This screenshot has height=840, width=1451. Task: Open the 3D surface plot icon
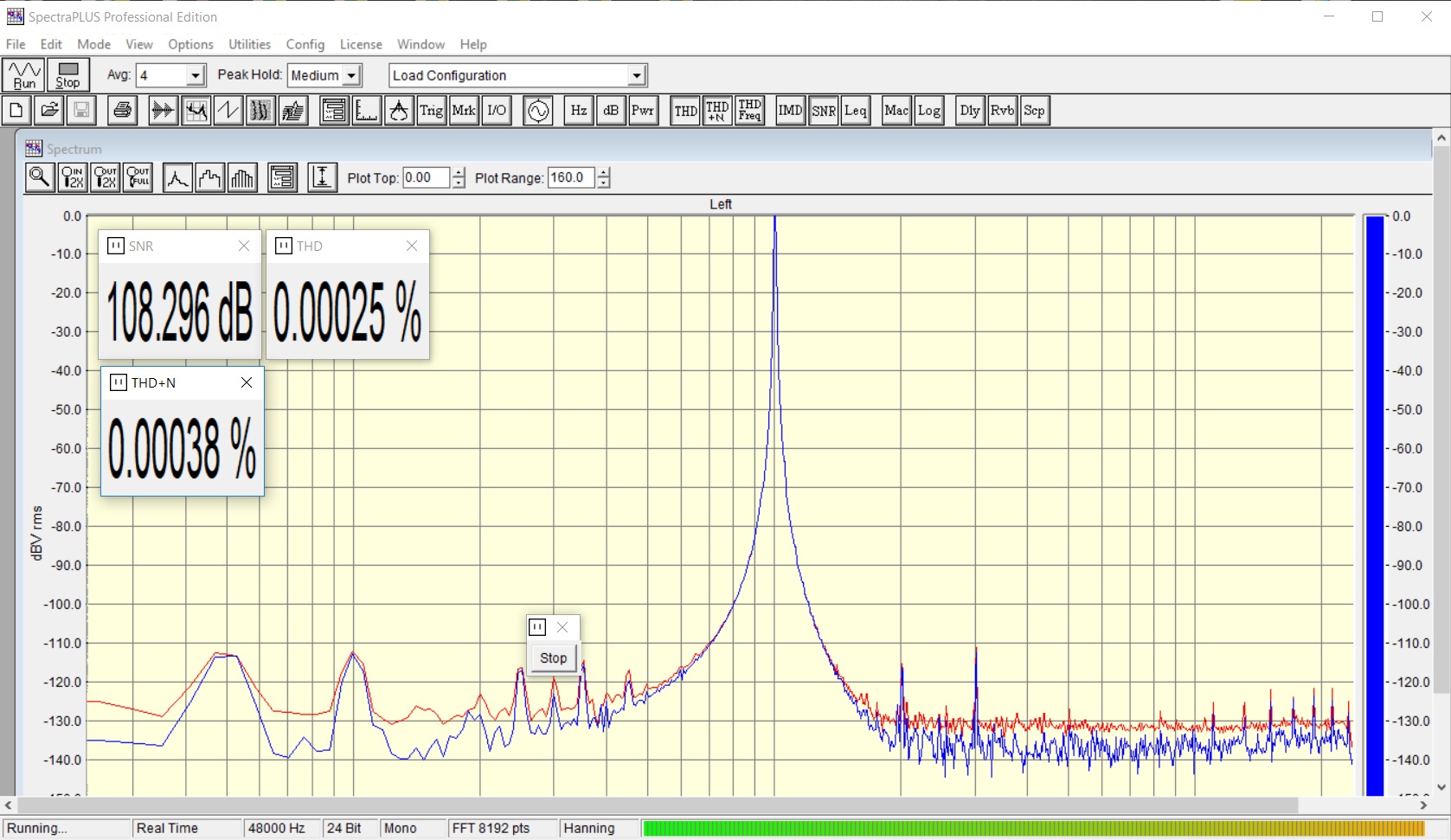[293, 111]
